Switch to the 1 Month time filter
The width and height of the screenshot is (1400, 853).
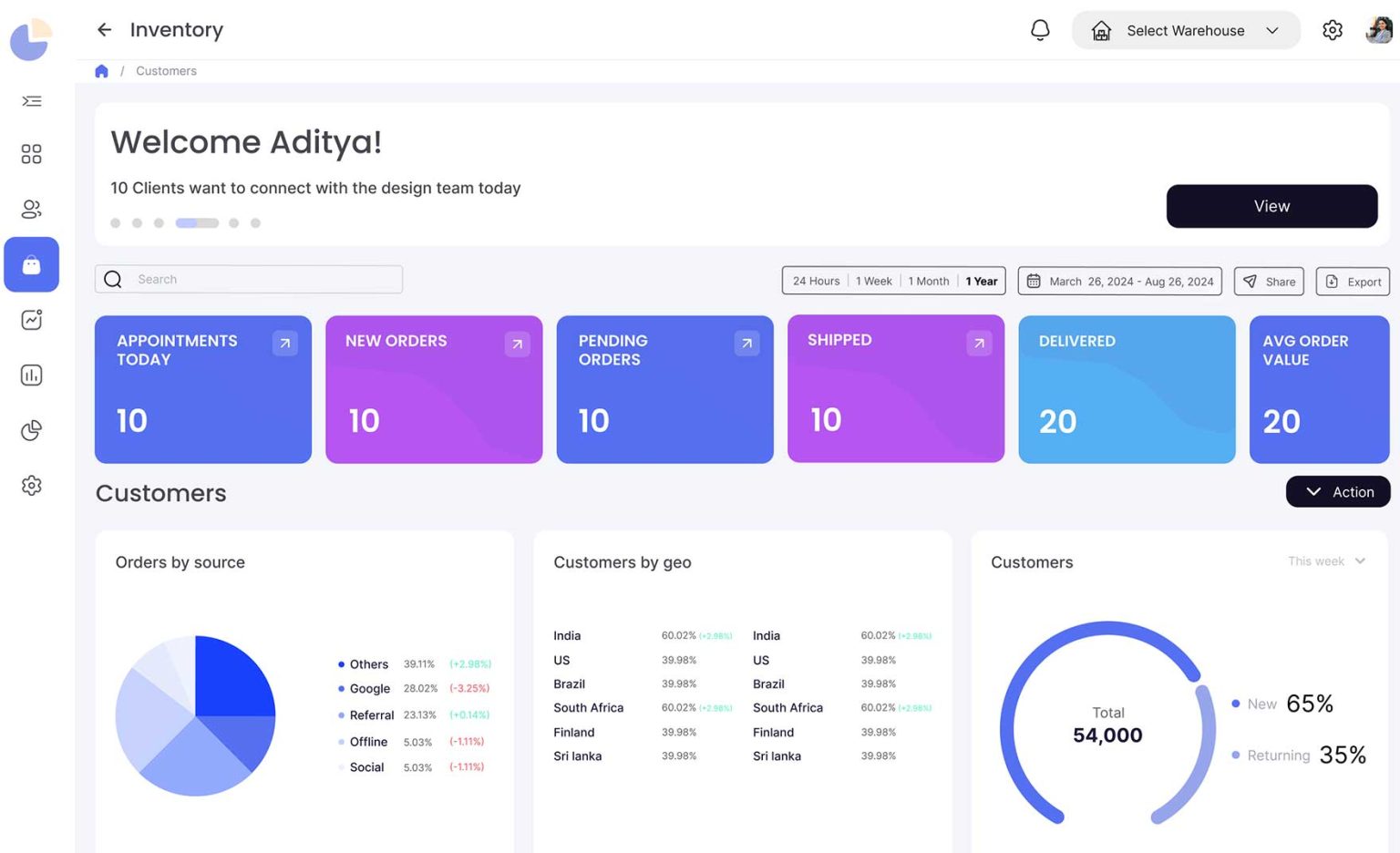tap(928, 281)
